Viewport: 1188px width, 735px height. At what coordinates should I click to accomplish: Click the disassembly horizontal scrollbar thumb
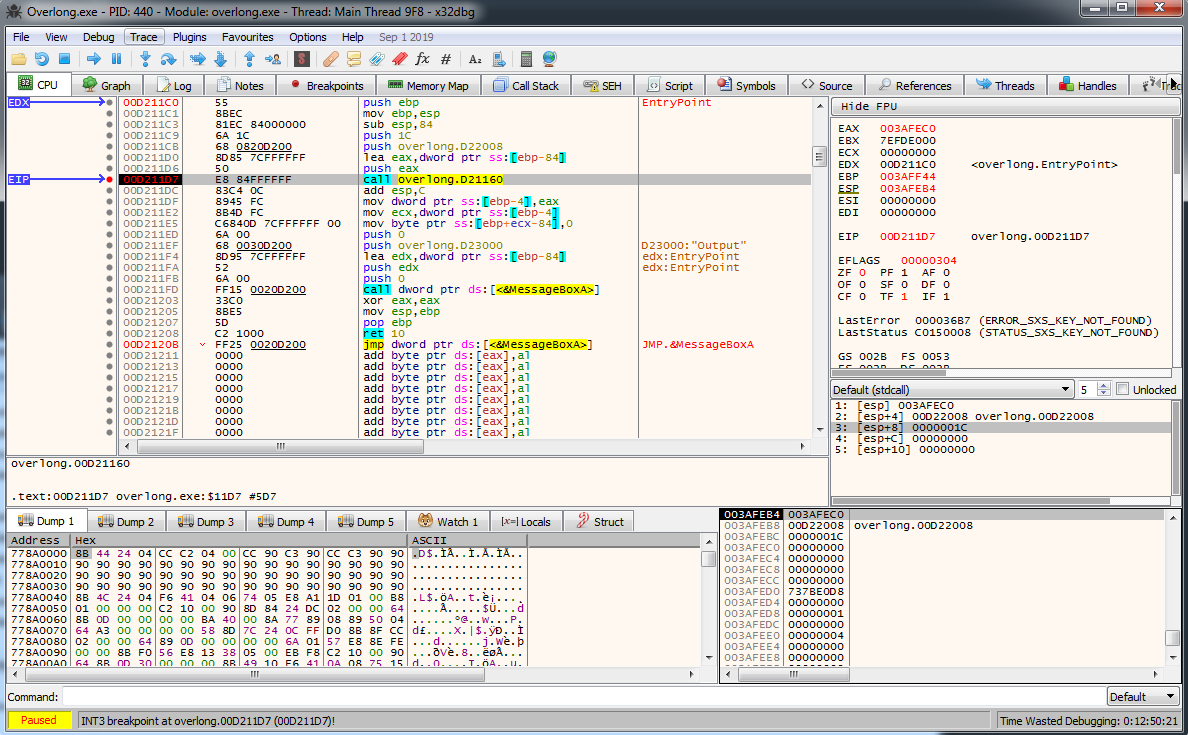[x=280, y=446]
